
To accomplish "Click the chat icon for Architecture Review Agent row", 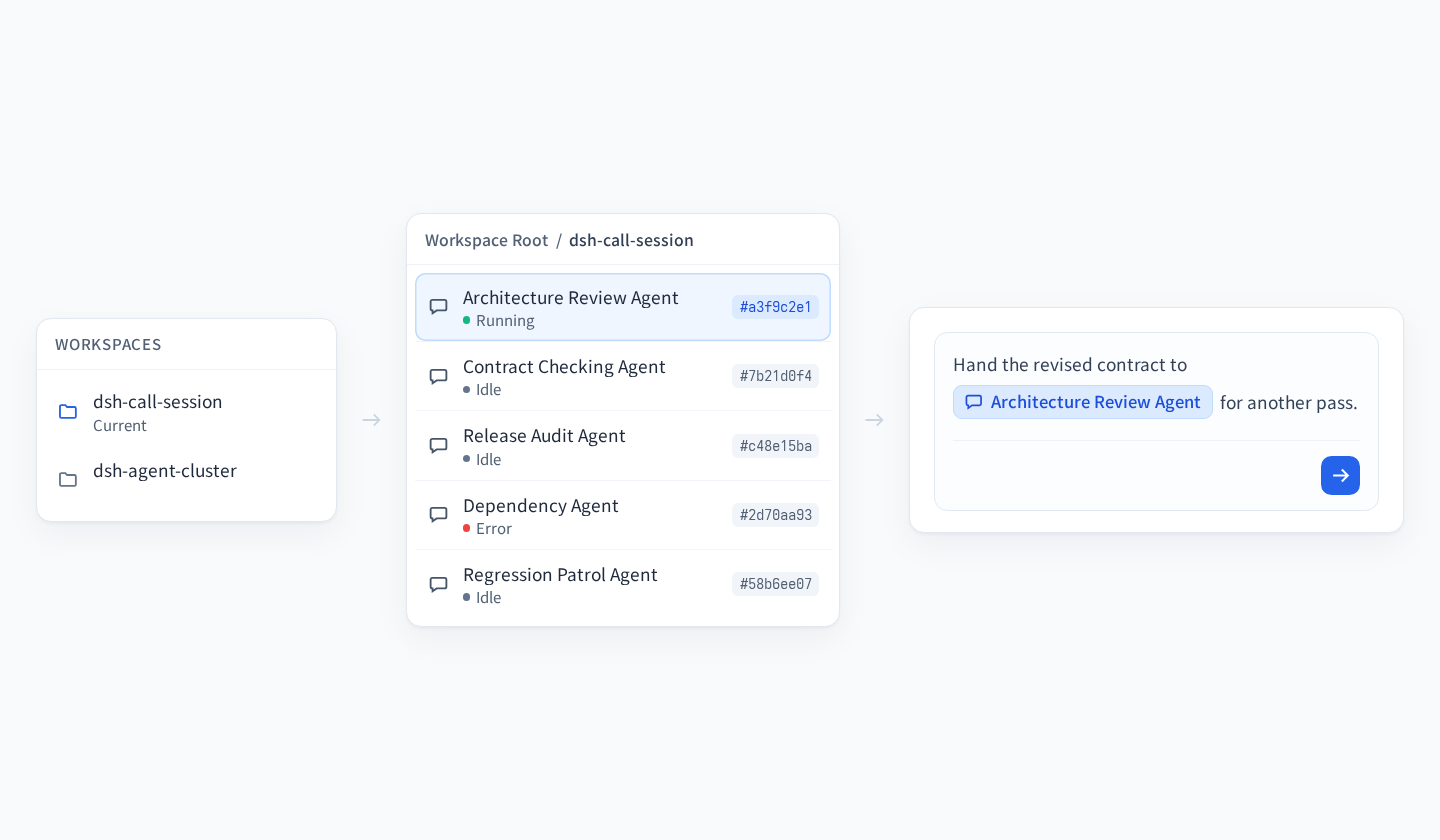I will pos(438,307).
